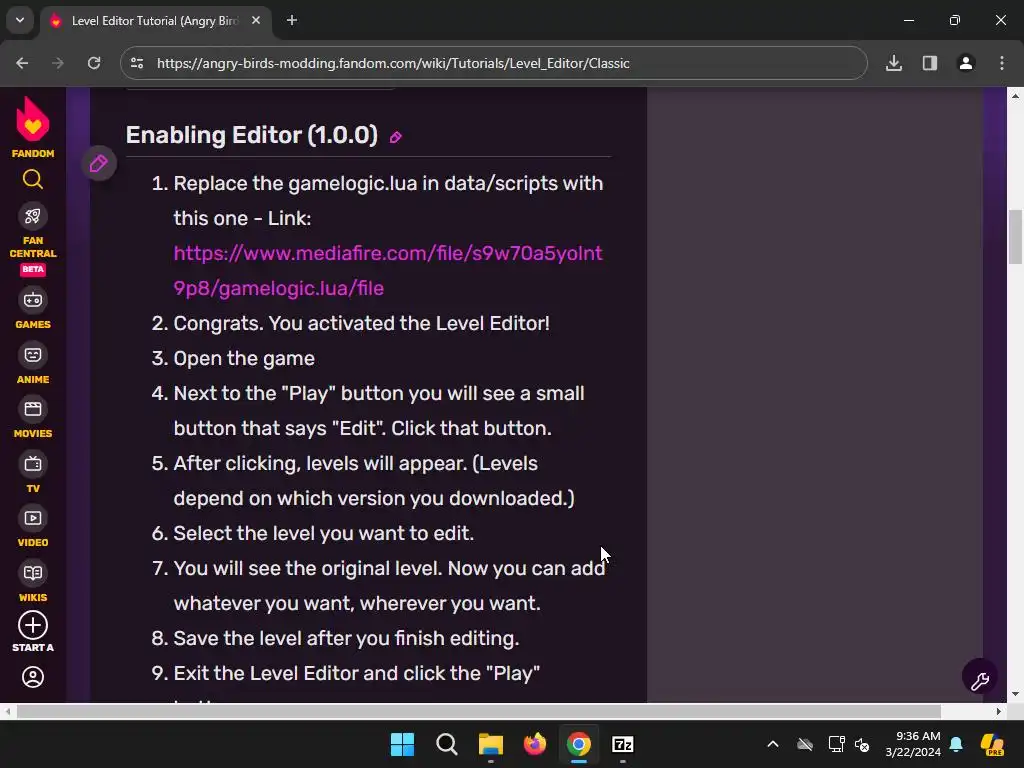Viewport: 1024px width, 768px height.
Task: Show hidden system tray icons
Action: [x=773, y=744]
